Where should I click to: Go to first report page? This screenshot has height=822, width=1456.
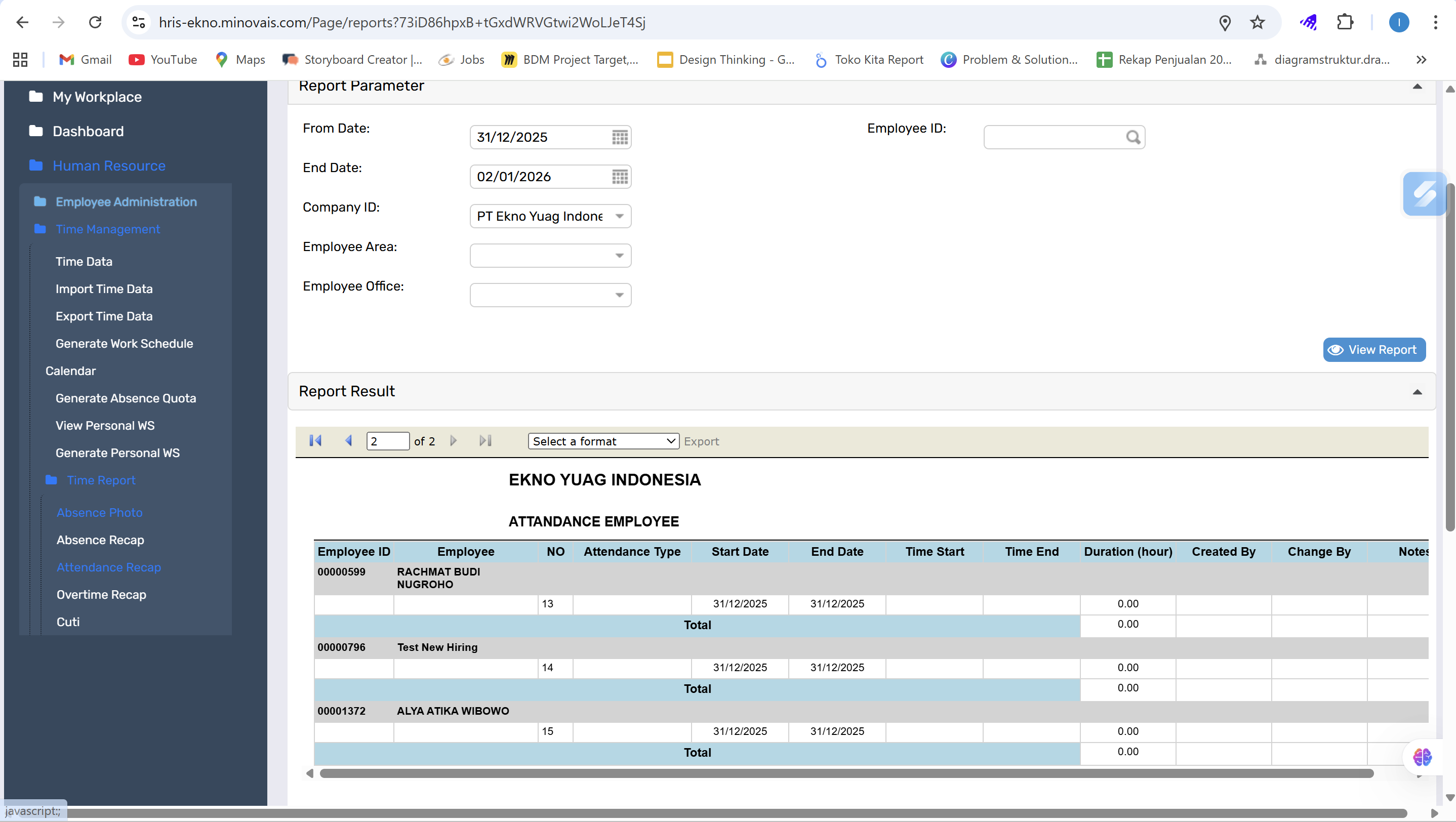[315, 441]
